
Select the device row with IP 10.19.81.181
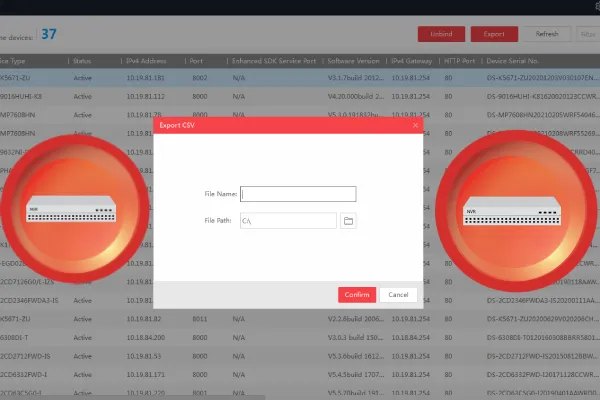(x=300, y=78)
